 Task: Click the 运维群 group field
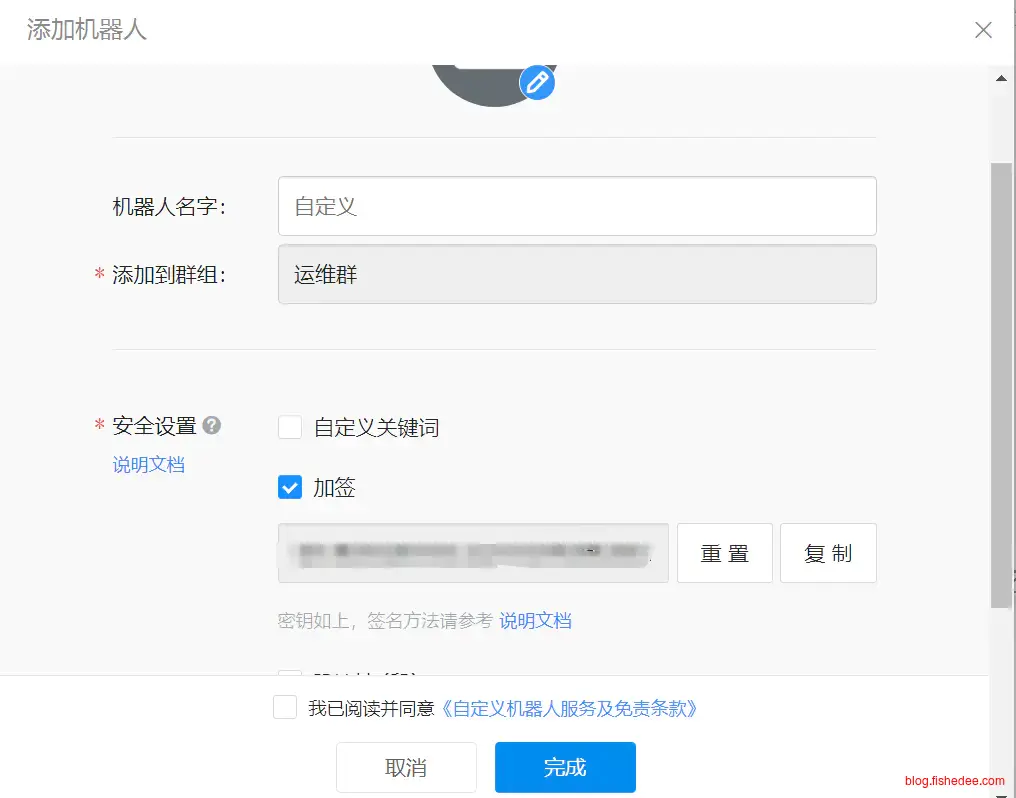point(577,275)
